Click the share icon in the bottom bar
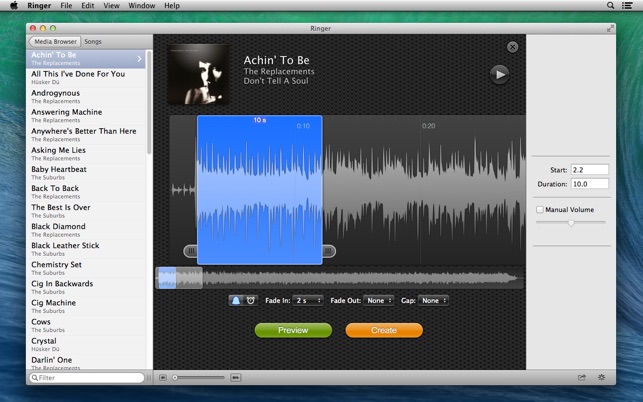The height and width of the screenshot is (402, 643). 581,377
